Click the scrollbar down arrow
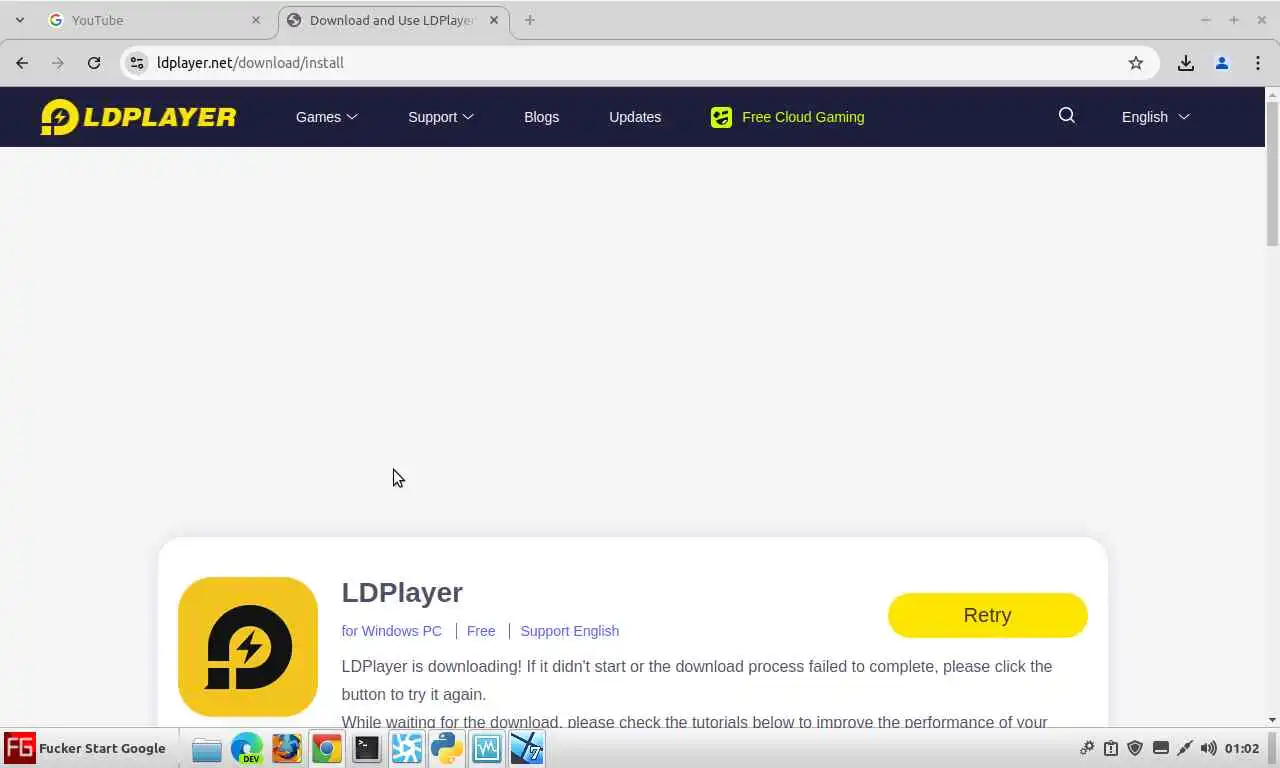Image resolution: width=1280 pixels, height=768 pixels. (1272, 720)
